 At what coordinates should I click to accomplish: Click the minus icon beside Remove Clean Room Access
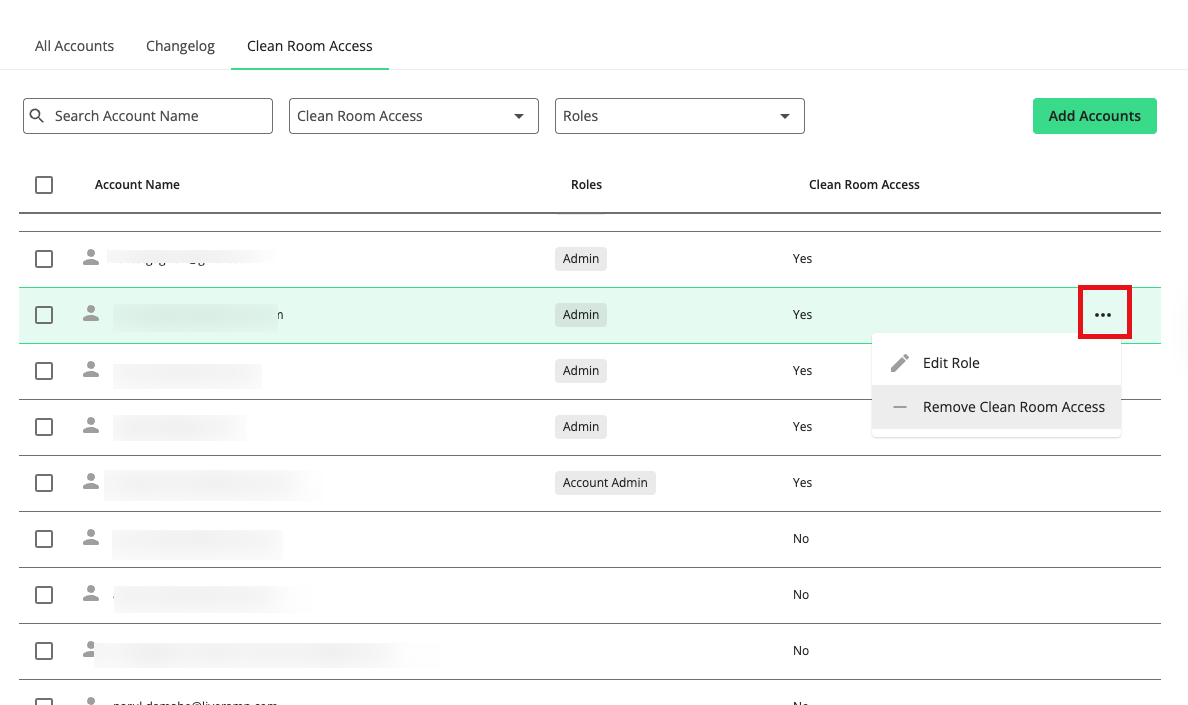click(900, 408)
